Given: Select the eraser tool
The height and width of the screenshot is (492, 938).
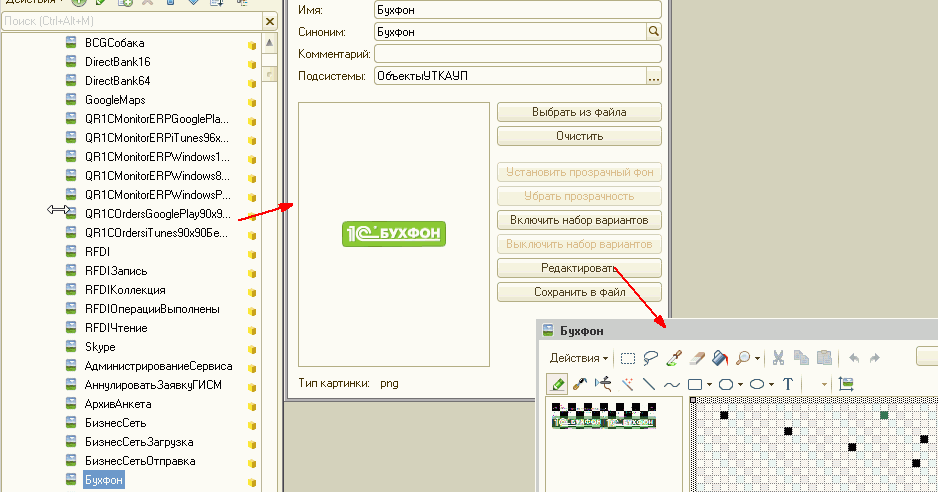Looking at the screenshot, I should (698, 358).
